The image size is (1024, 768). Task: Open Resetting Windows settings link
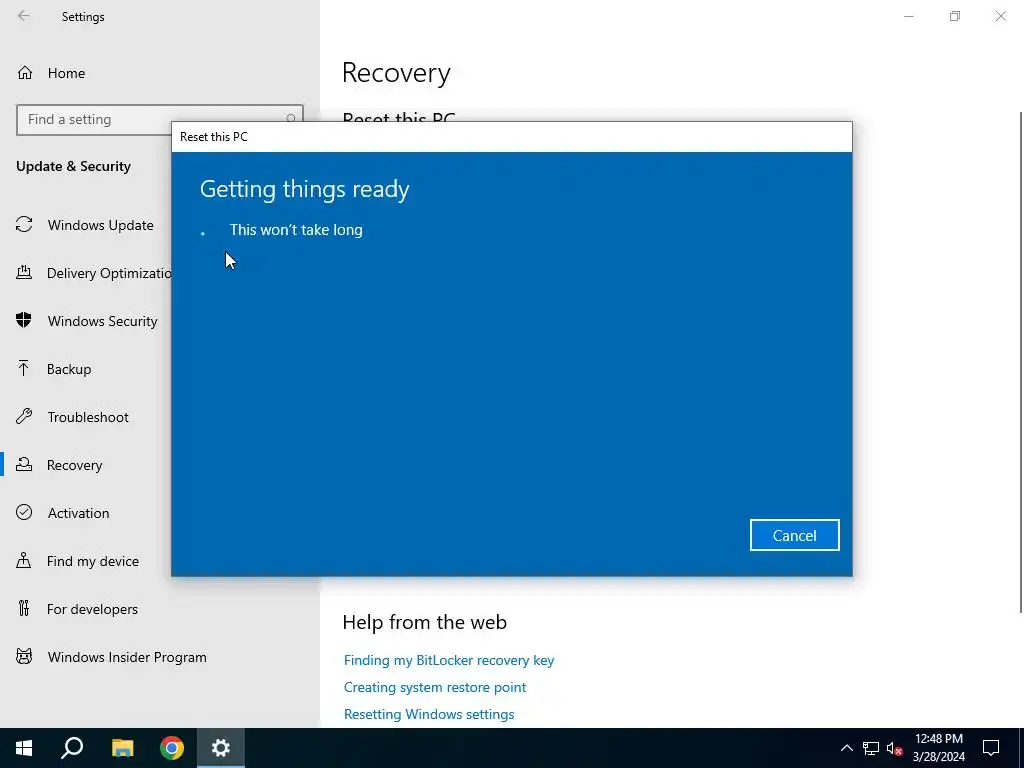429,714
